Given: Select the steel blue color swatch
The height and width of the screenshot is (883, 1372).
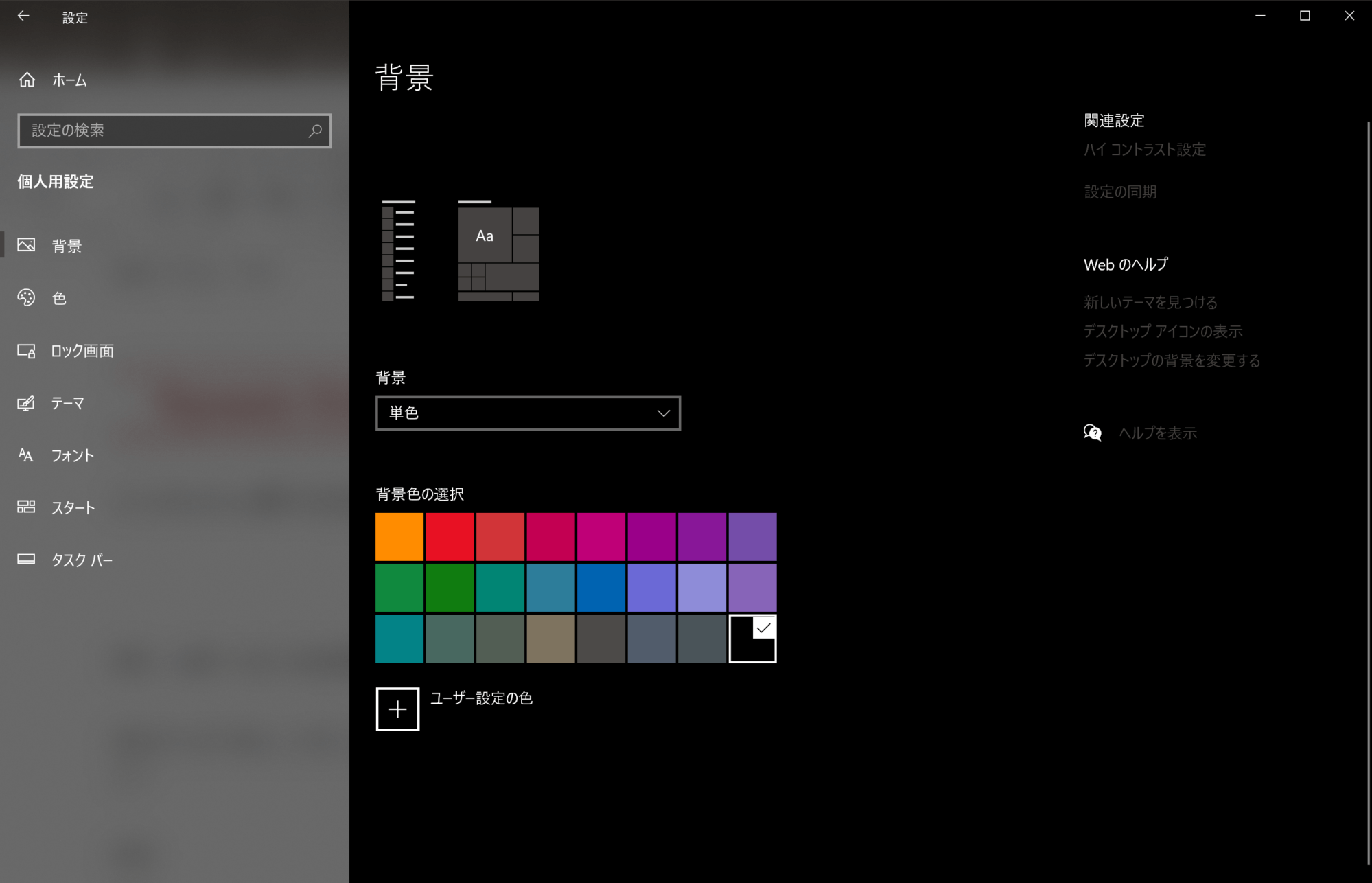Looking at the screenshot, I should tap(550, 588).
